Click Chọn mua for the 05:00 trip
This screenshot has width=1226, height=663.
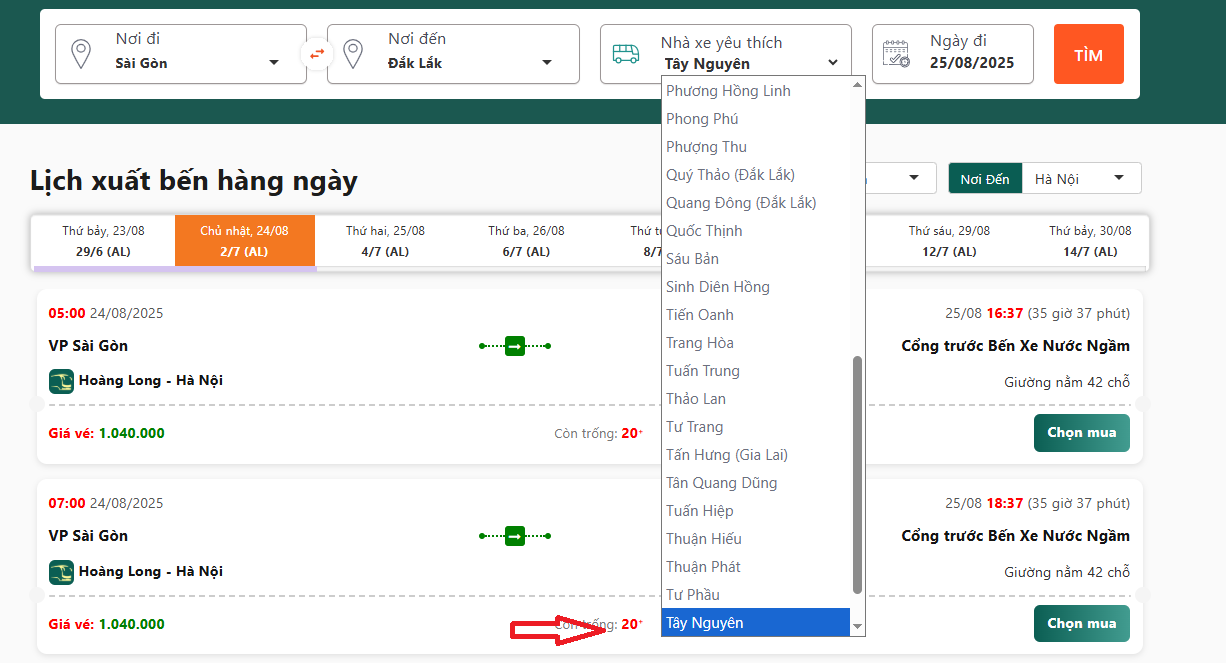pos(1082,433)
